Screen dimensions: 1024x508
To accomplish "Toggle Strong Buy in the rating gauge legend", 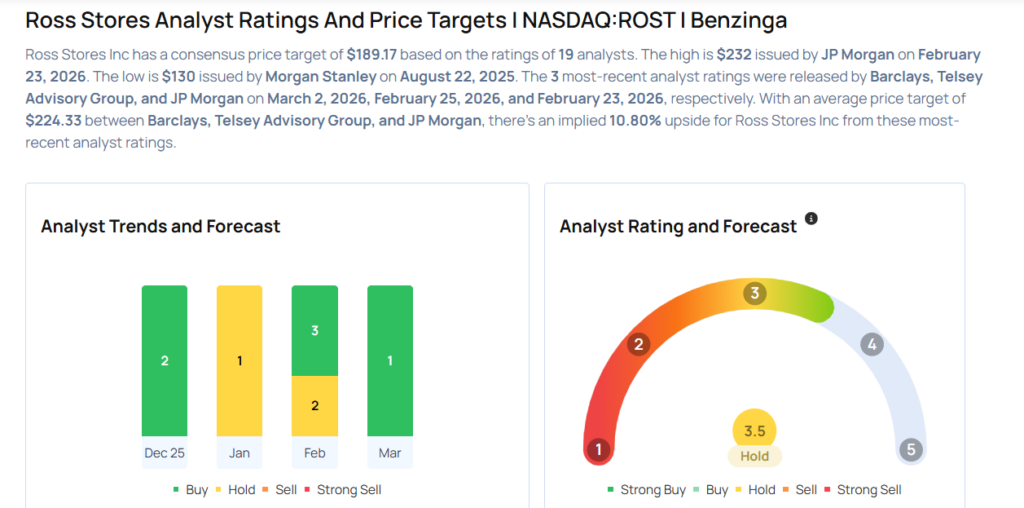I will pos(646,490).
